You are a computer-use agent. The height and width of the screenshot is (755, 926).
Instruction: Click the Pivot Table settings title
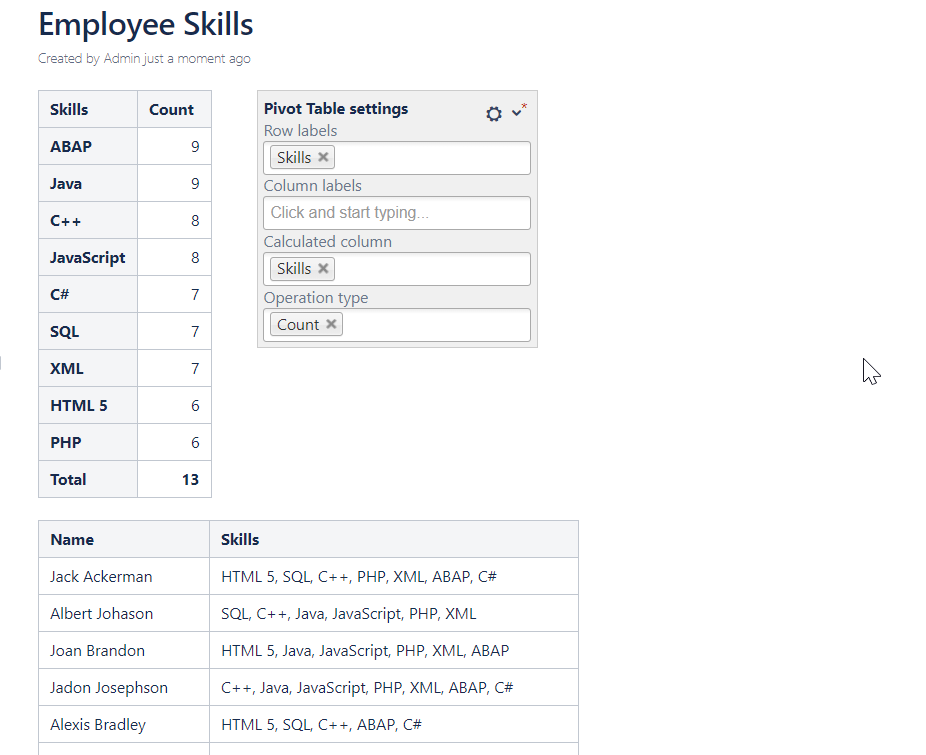pos(336,109)
